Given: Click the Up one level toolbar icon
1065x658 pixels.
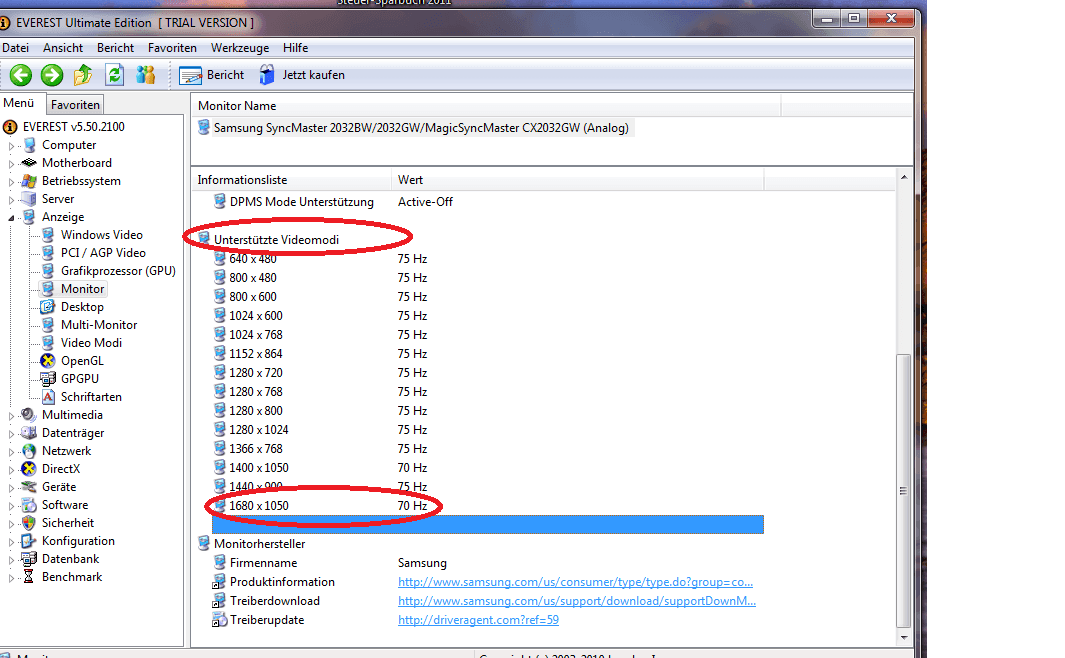Looking at the screenshot, I should [83, 75].
